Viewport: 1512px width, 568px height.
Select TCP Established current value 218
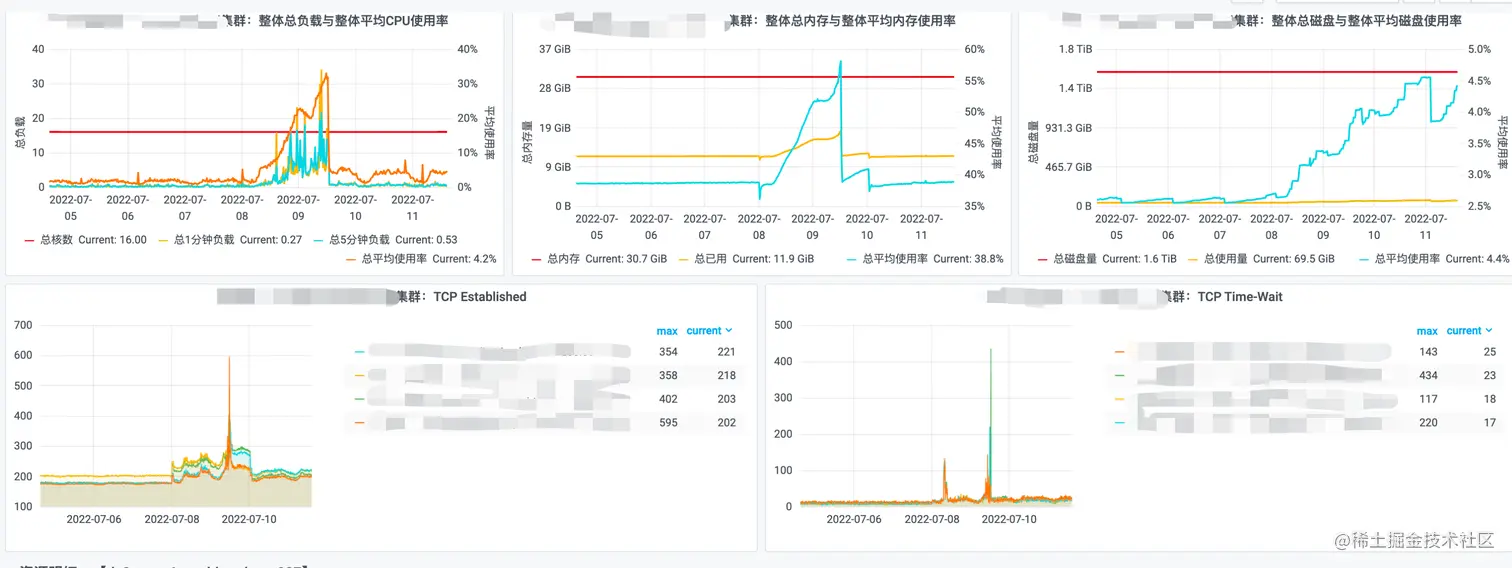[x=726, y=376]
